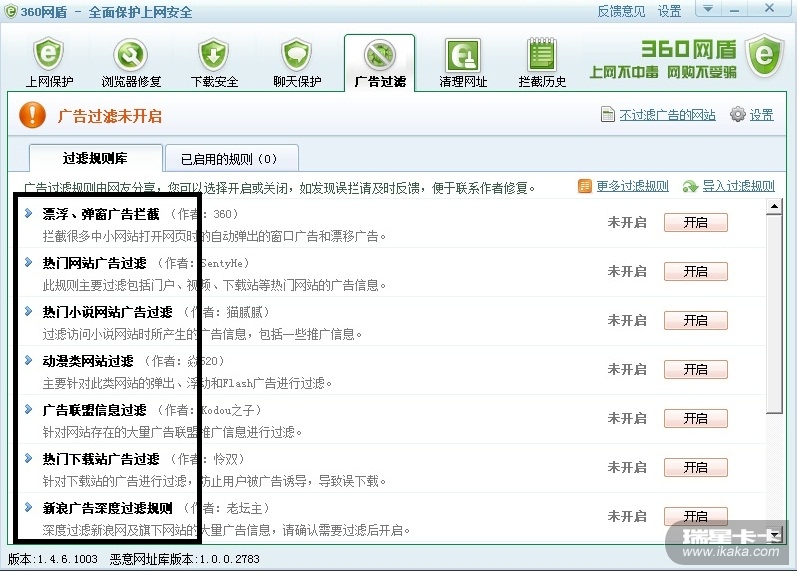
Task: Click the 360网盾 title bar logo icon
Action: [11, 11]
